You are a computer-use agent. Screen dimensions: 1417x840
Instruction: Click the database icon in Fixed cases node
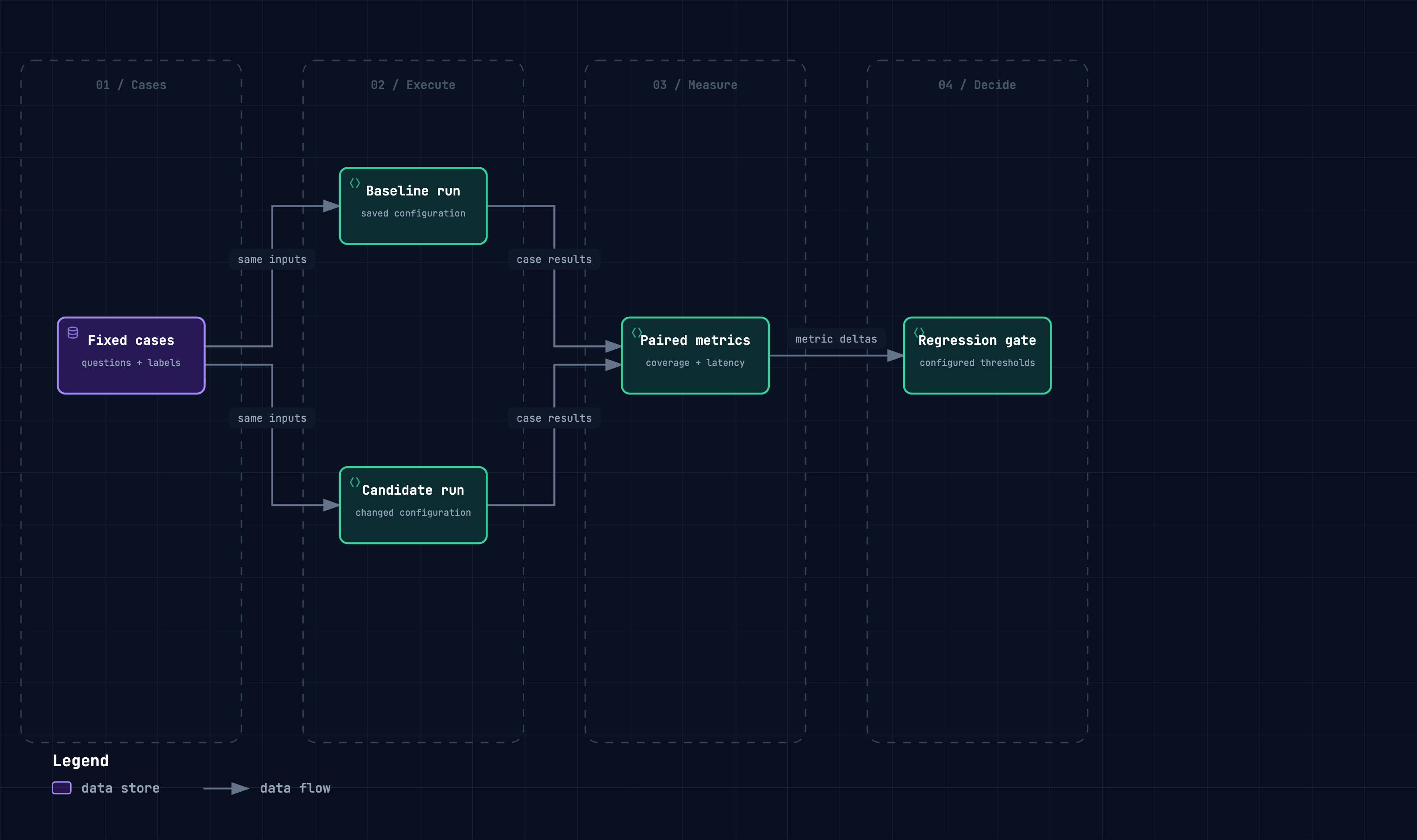click(73, 332)
